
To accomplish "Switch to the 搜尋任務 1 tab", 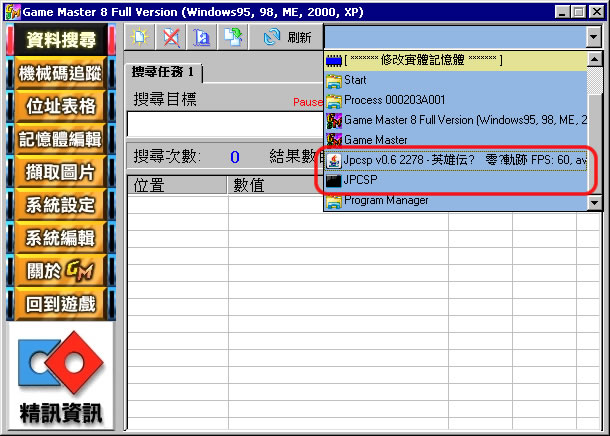I will (x=163, y=72).
